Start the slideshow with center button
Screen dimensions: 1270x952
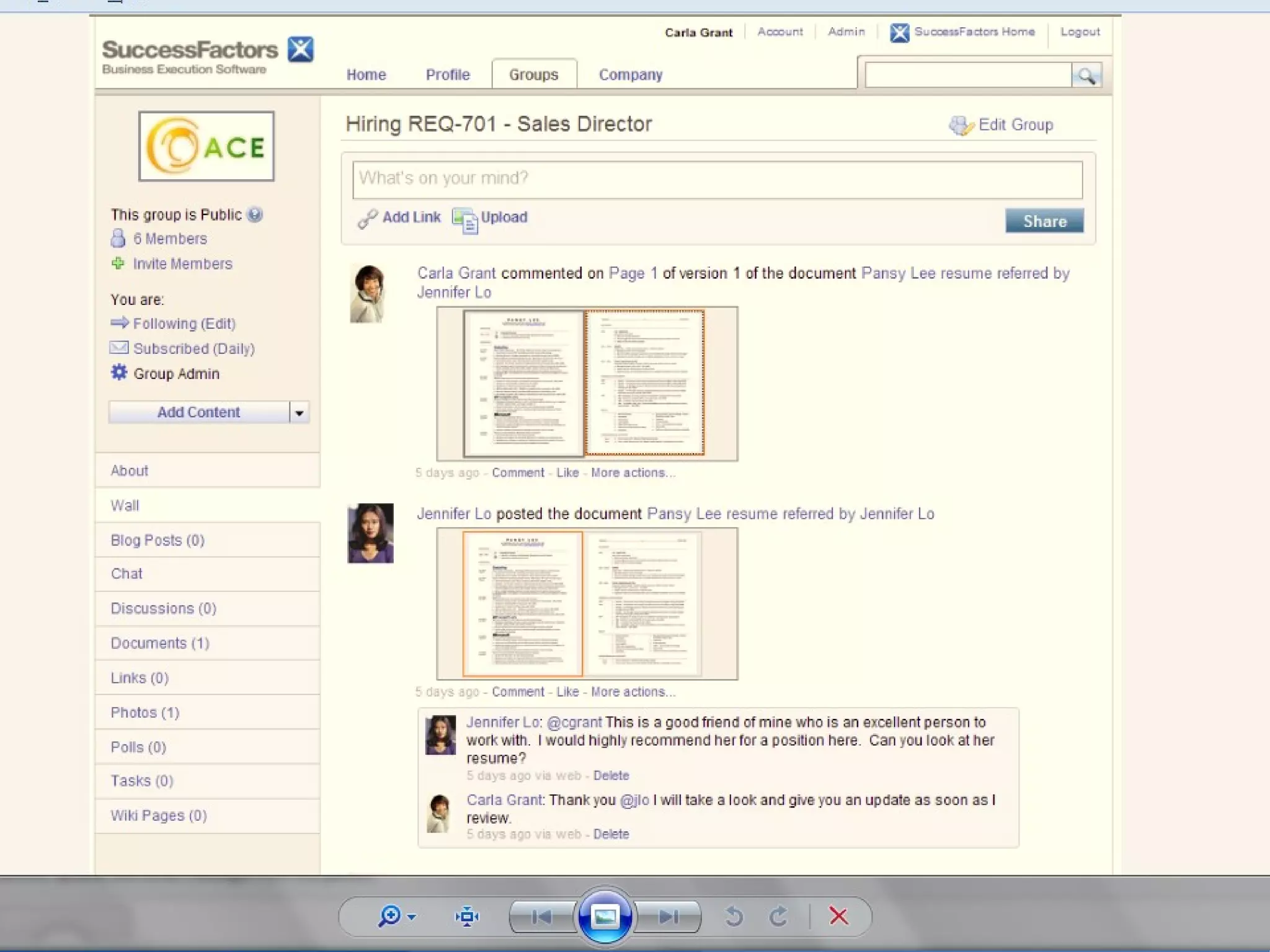tap(605, 916)
